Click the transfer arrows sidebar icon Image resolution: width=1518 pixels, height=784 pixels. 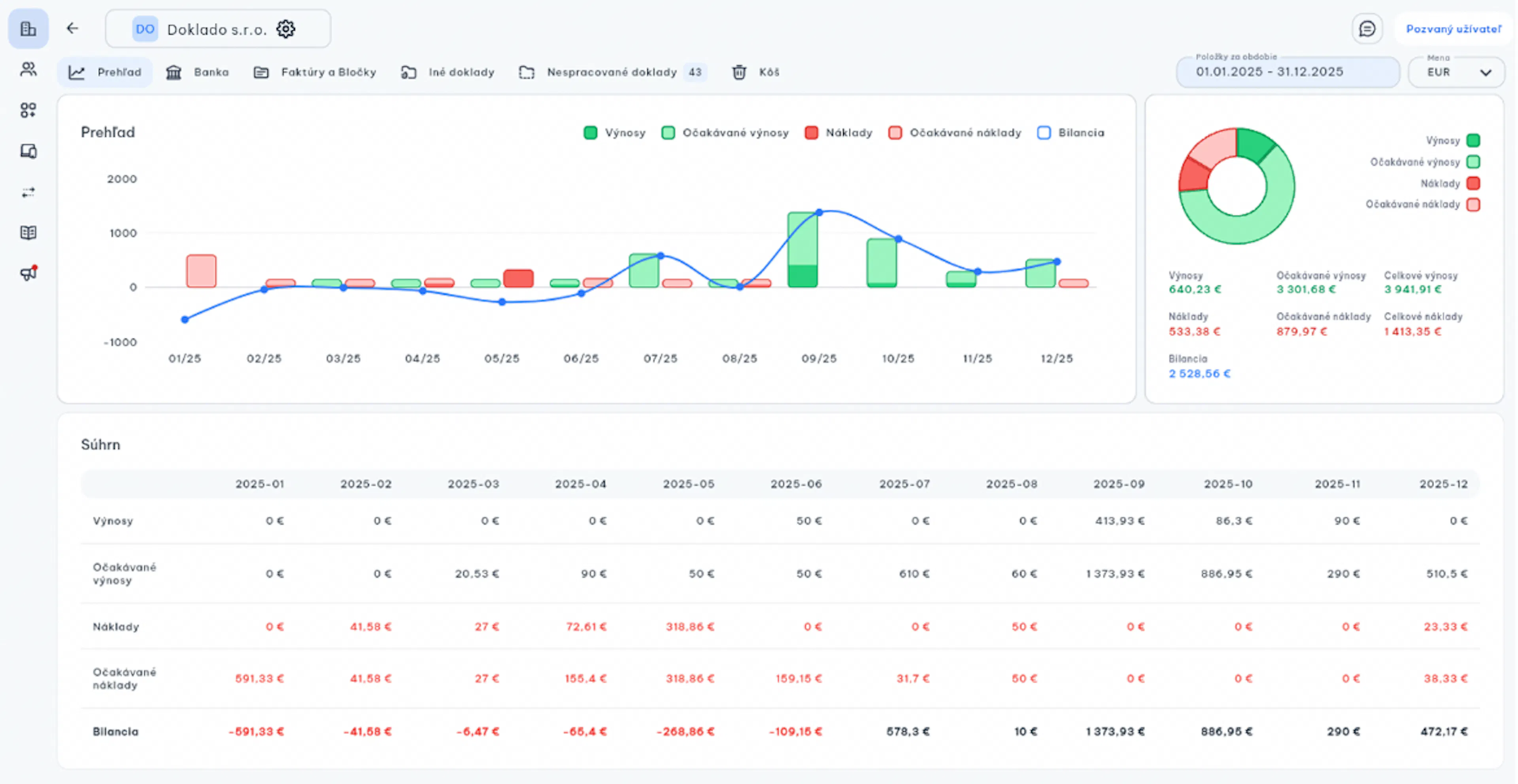coord(28,192)
